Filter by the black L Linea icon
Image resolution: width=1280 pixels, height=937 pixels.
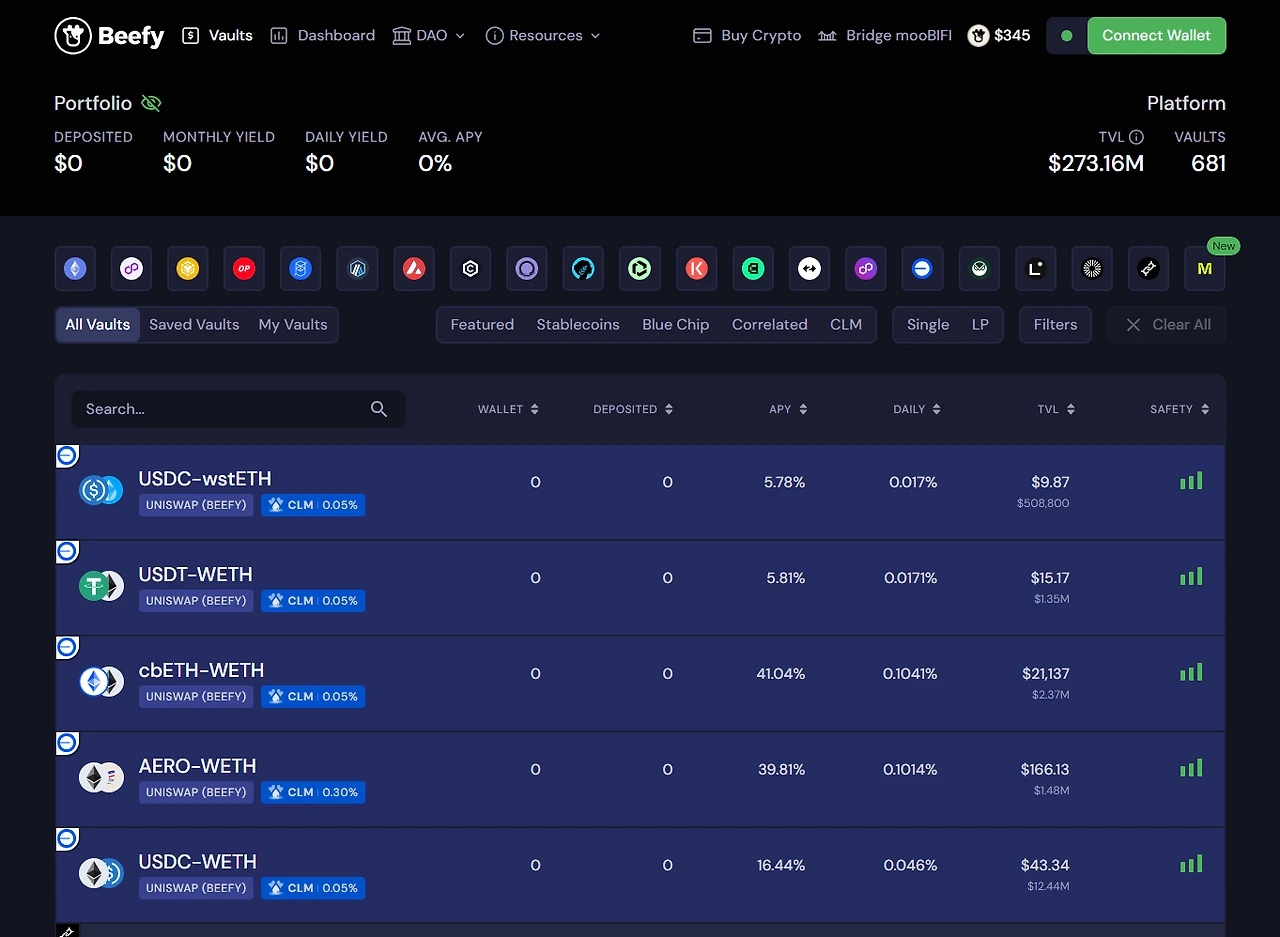(x=1035, y=268)
